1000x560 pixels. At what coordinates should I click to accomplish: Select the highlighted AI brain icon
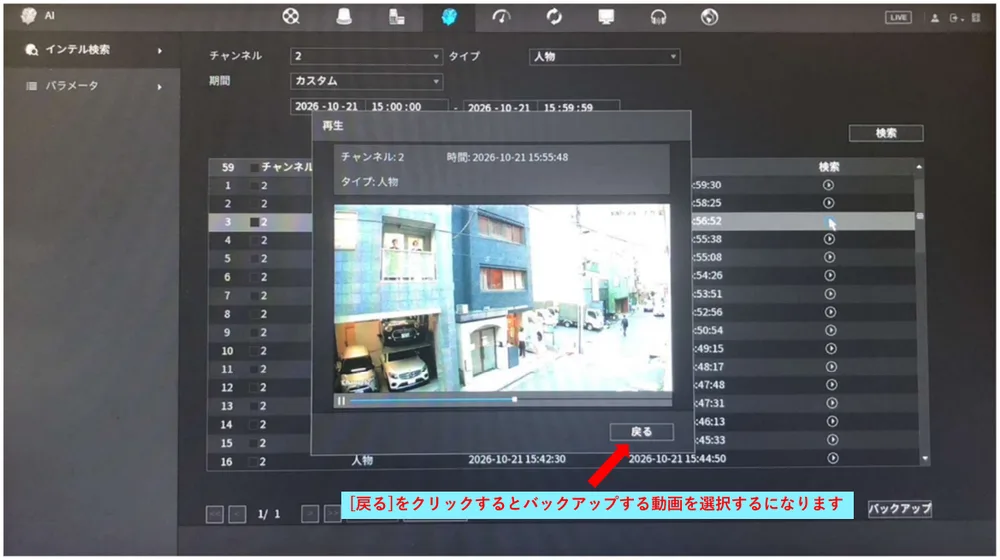click(449, 17)
